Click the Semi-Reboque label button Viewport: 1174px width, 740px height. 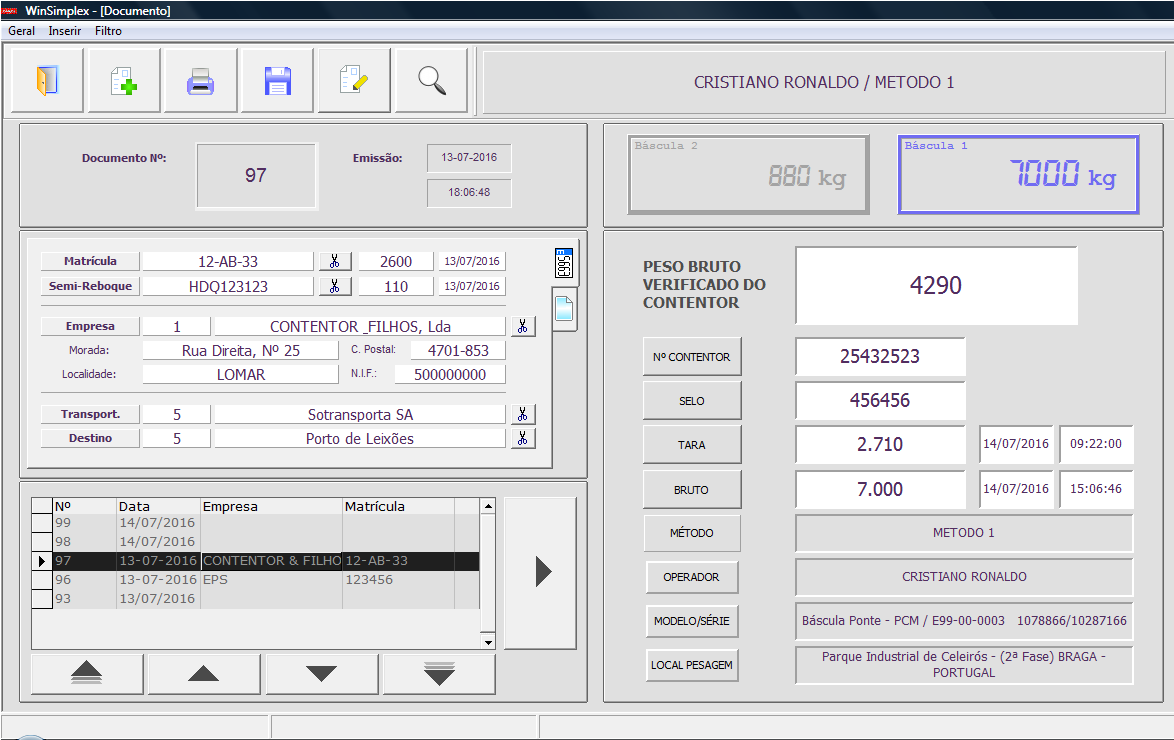[x=90, y=285]
